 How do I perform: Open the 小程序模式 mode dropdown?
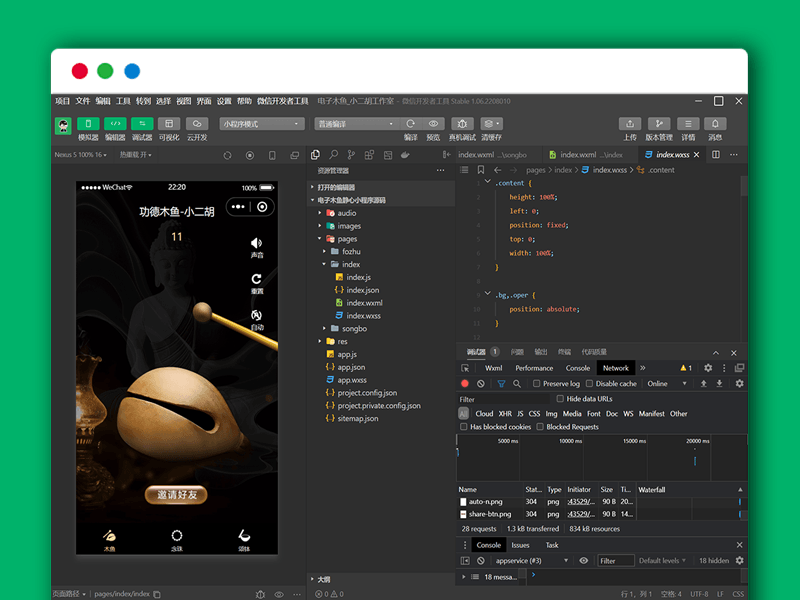pyautogui.click(x=262, y=124)
